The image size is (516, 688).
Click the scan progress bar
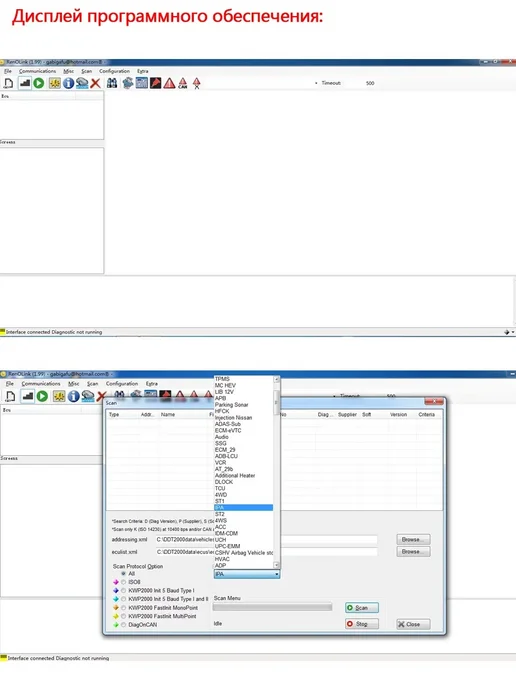[x=272, y=607]
